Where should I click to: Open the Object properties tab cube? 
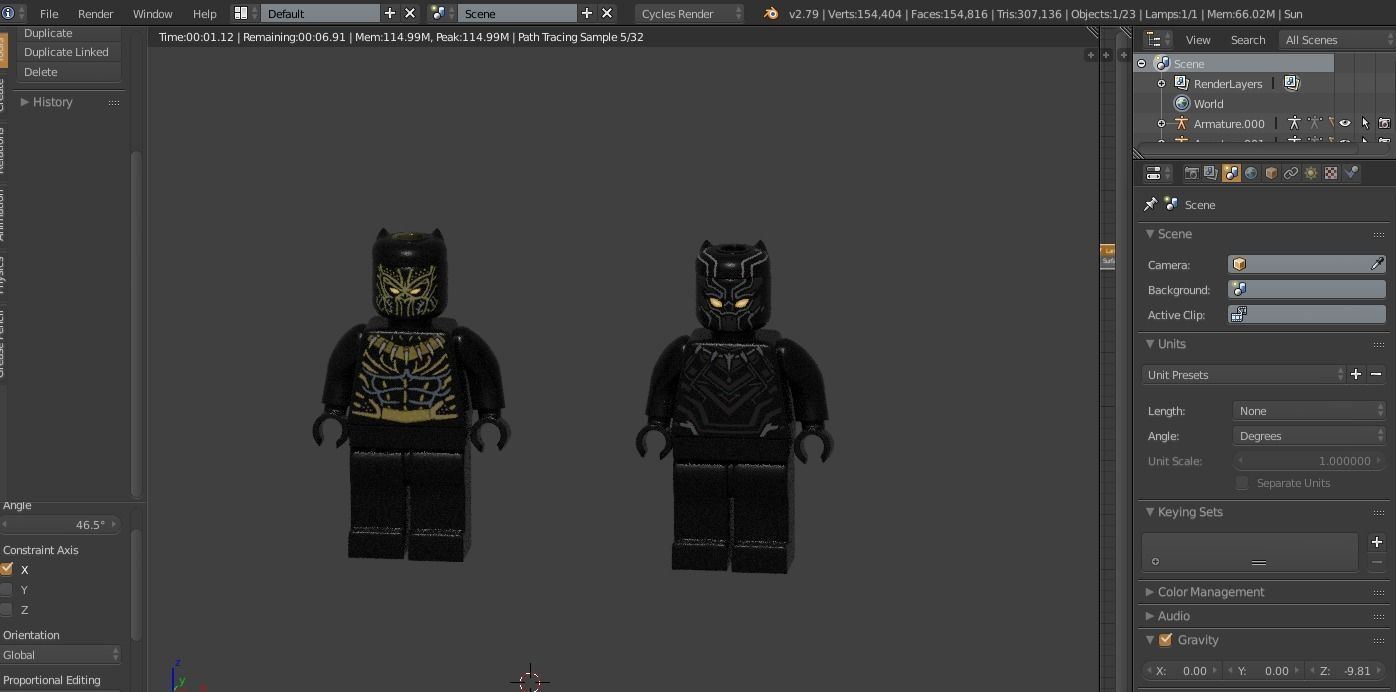pos(1271,173)
